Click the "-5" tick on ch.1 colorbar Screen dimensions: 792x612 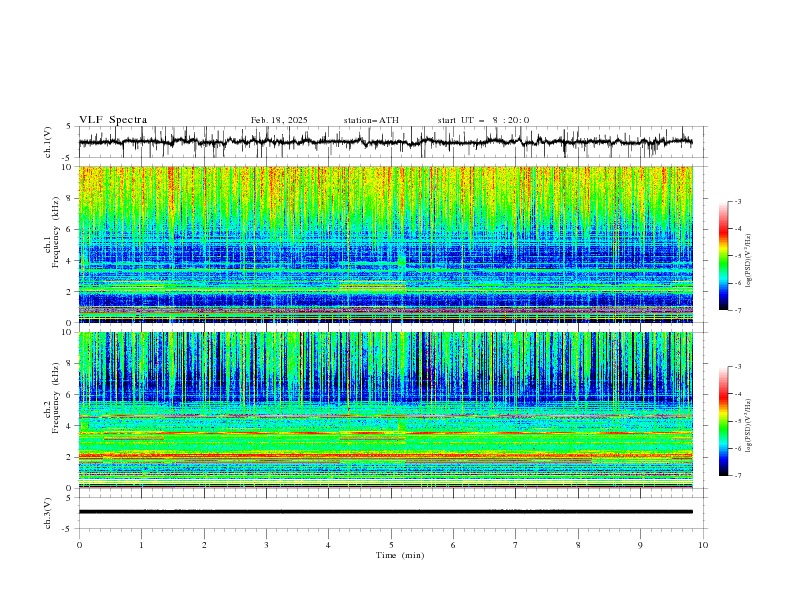(737, 256)
